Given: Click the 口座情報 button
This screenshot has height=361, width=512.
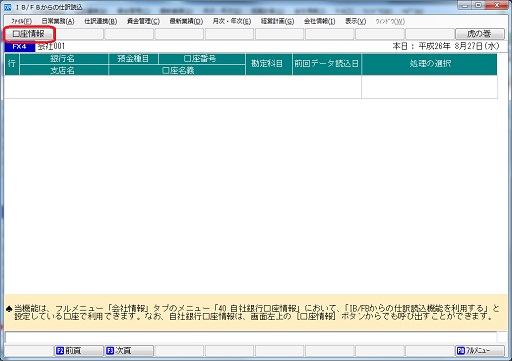Looking at the screenshot, I should click(x=28, y=34).
